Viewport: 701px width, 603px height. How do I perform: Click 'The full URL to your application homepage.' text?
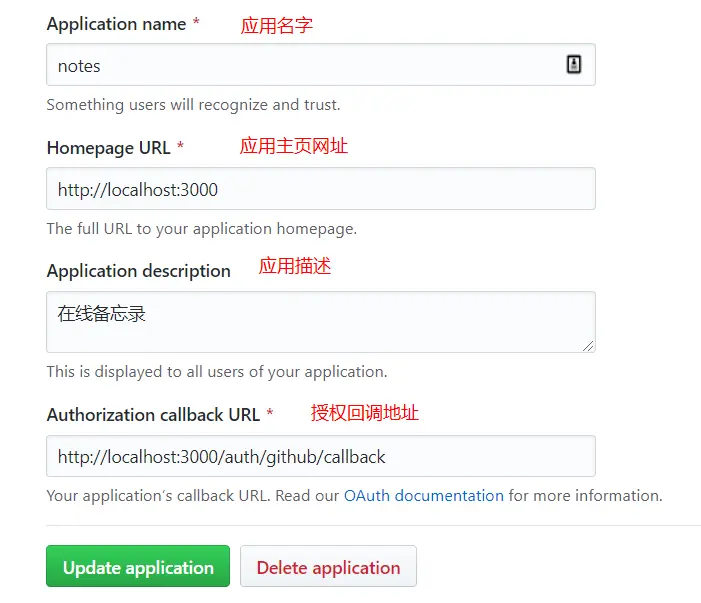point(202,229)
